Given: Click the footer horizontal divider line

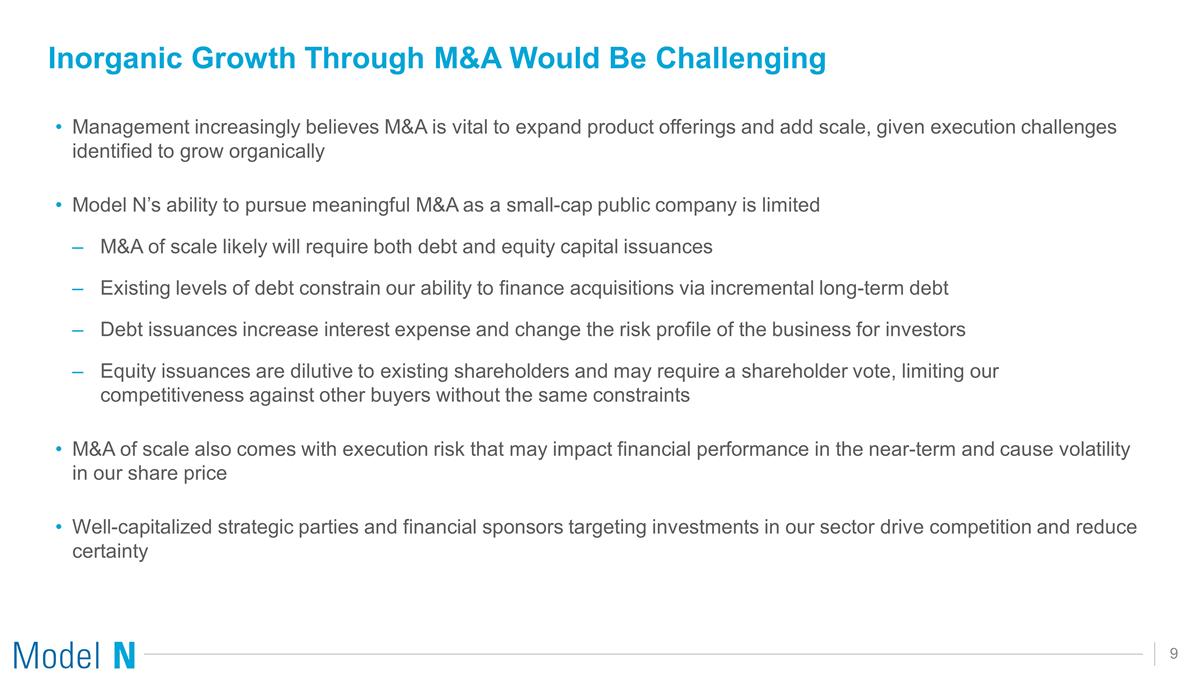Looking at the screenshot, I should (x=640, y=655).
